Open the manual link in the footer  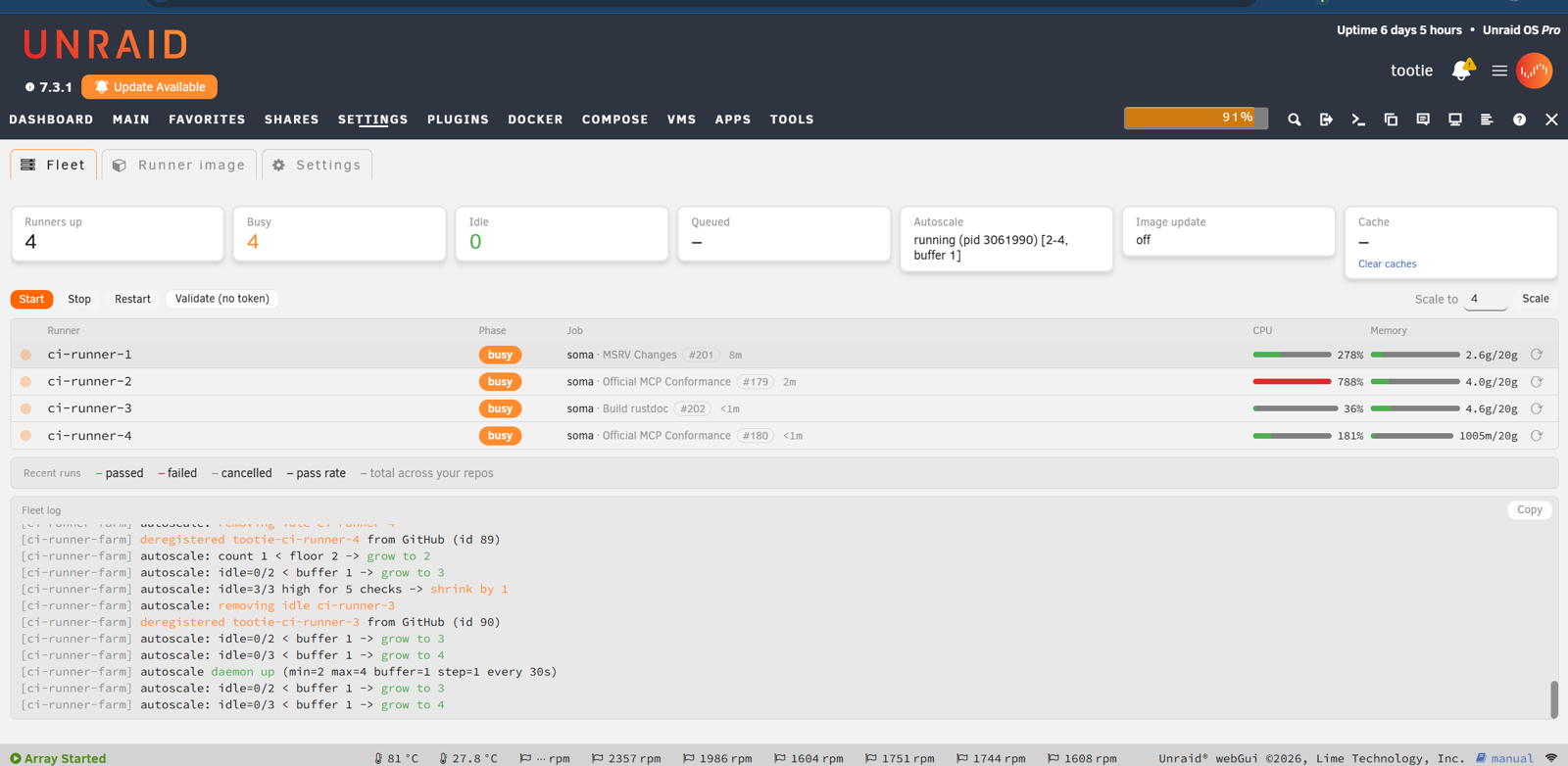pos(1504,758)
